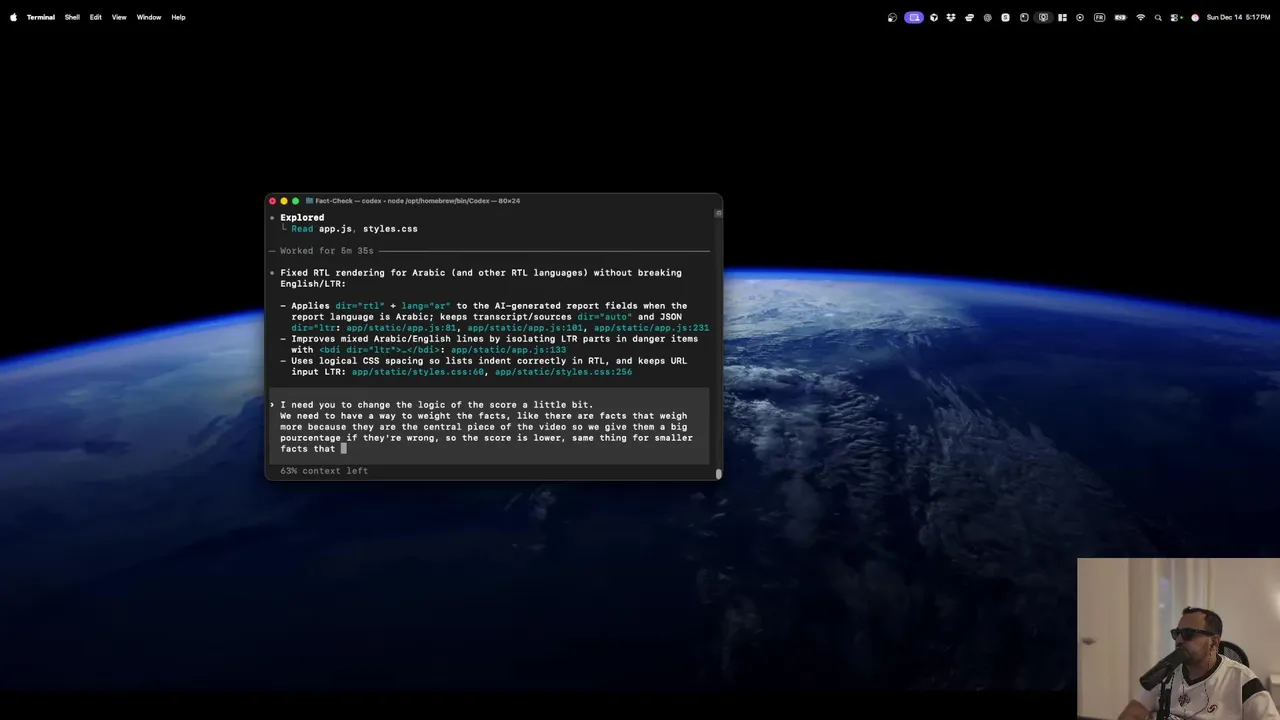Click the play-circle menu bar icon
This screenshot has width=1280, height=720.
click(x=1080, y=17)
